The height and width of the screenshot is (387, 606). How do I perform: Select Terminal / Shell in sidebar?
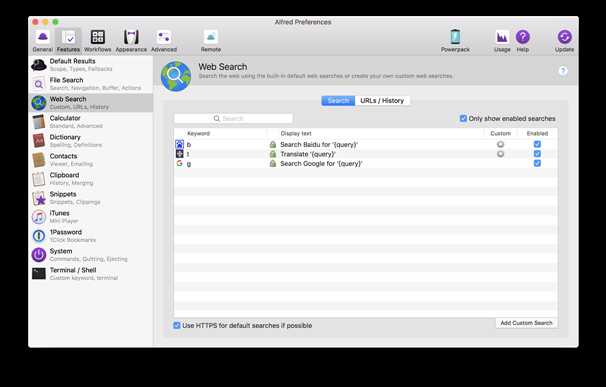(x=91, y=273)
